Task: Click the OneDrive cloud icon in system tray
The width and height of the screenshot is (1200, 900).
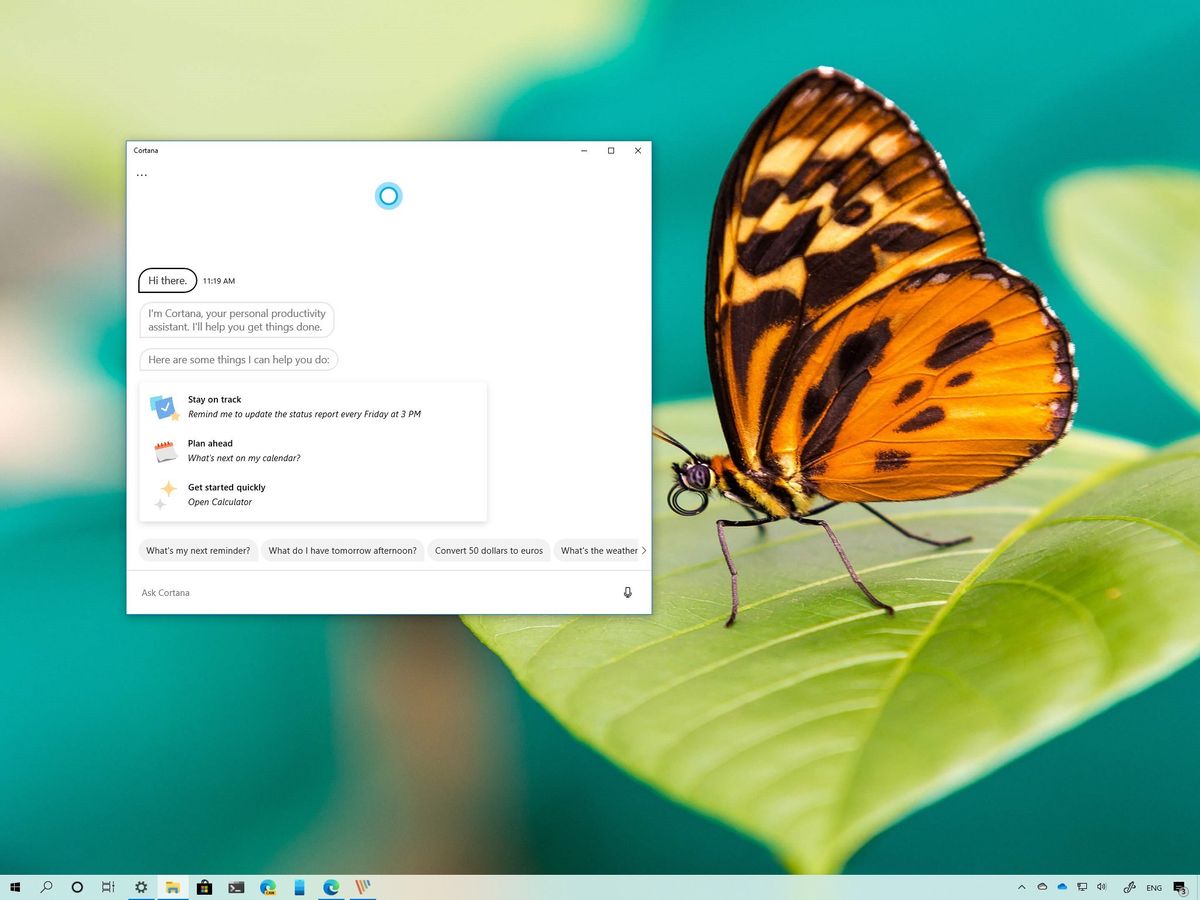Action: click(1062, 887)
